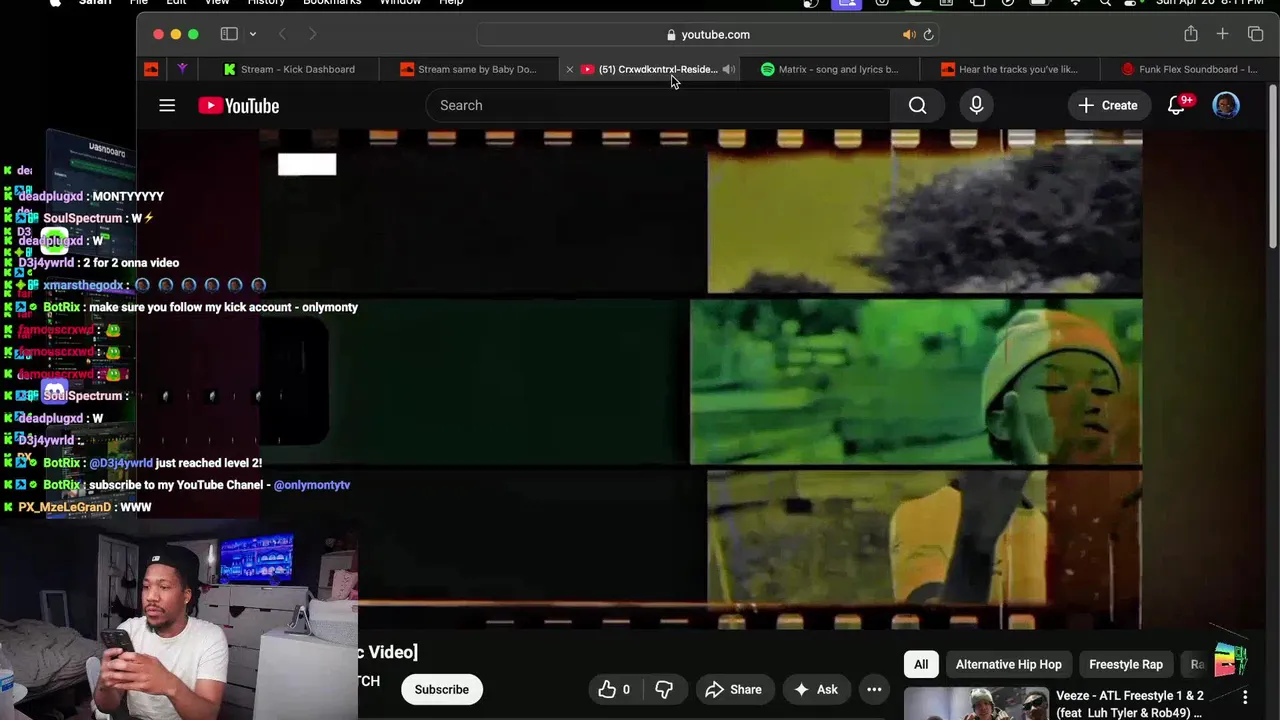Click the YouTube Search input field
Screen dimensions: 1280x720
(x=658, y=105)
